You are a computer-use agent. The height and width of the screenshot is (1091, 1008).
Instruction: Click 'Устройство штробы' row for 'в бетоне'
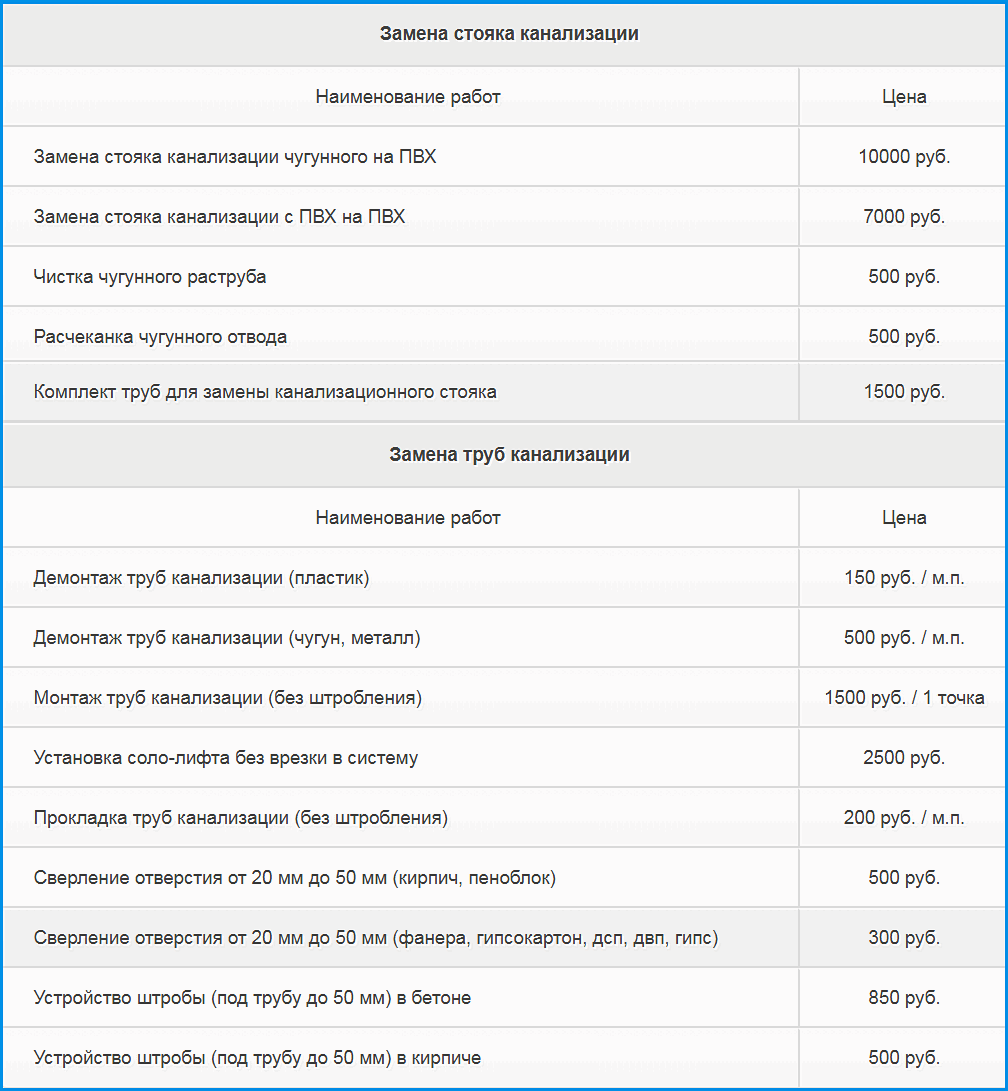[x=252, y=998]
